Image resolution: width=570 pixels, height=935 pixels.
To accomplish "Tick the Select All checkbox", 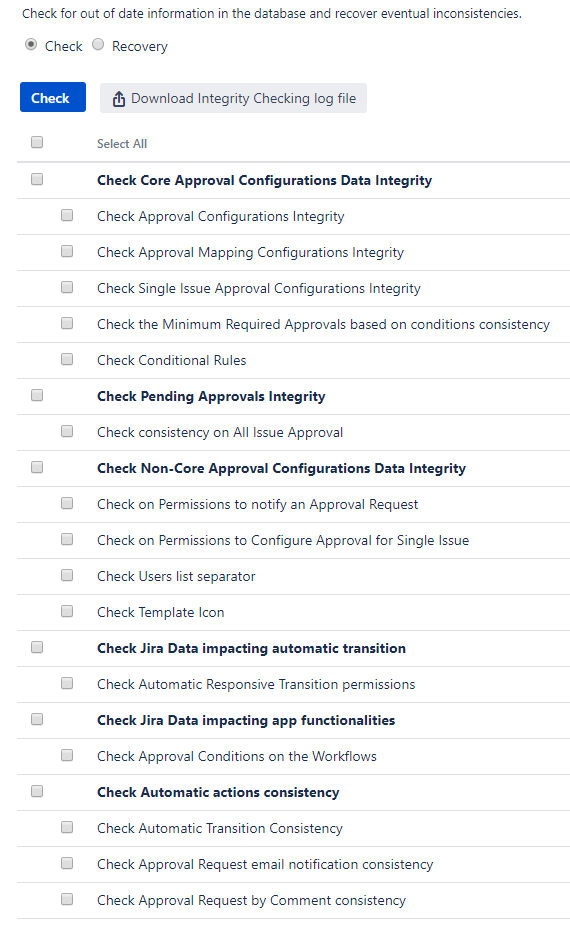I will pyautogui.click(x=37, y=143).
